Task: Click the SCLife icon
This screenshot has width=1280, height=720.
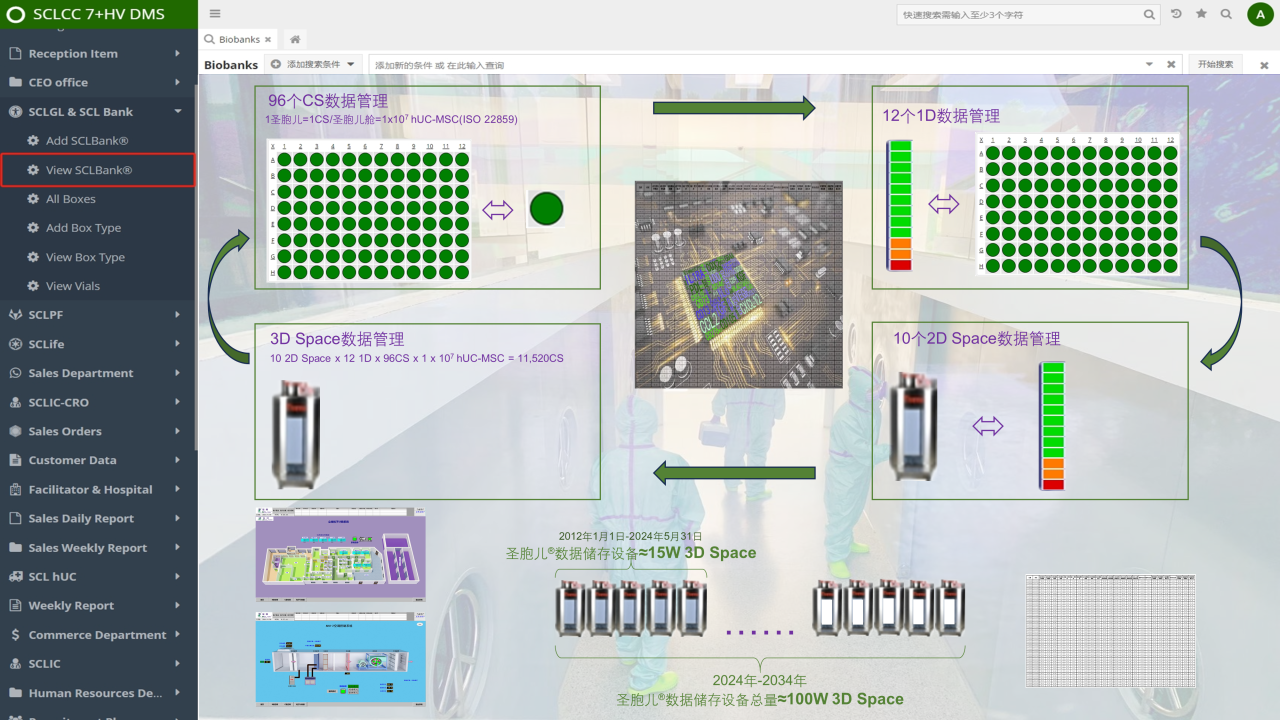Action: click(15, 344)
